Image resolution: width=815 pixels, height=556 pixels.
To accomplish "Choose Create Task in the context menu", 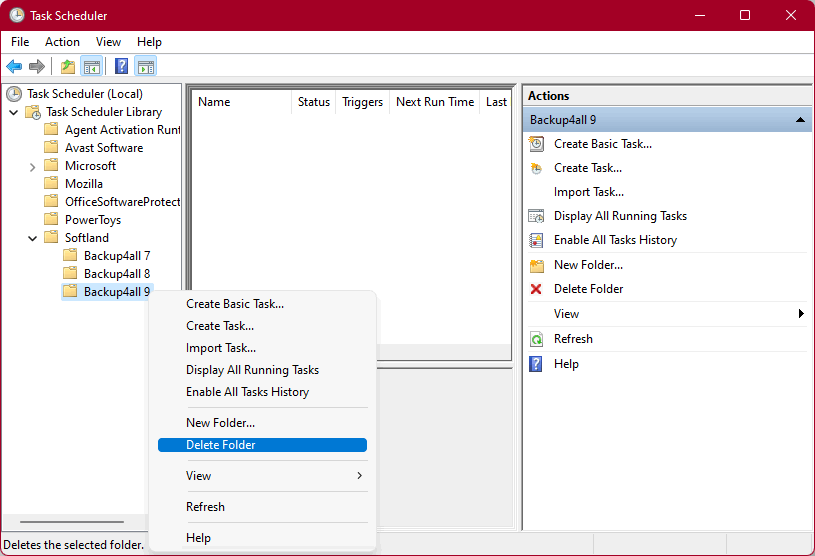I will [262, 326].
